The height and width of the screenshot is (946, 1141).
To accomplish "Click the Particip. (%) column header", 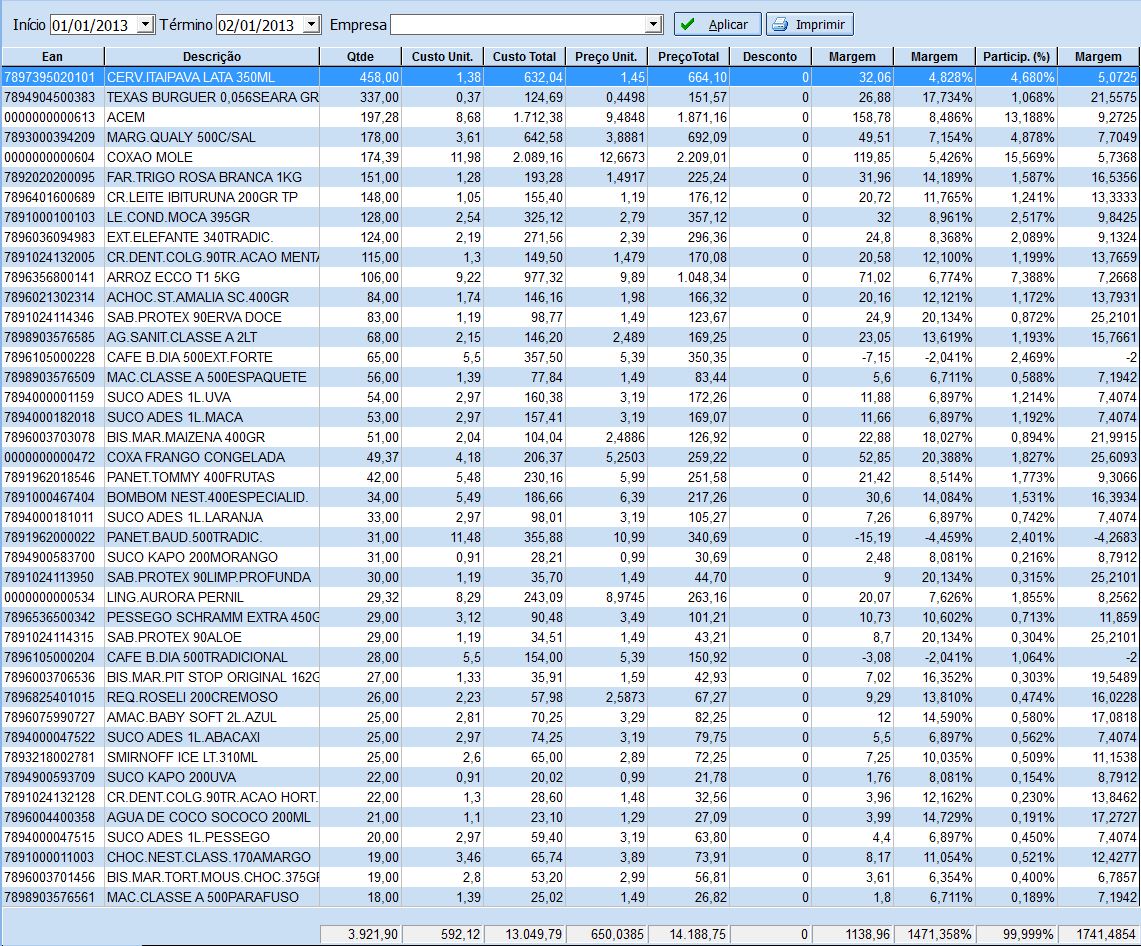I will 1016,56.
